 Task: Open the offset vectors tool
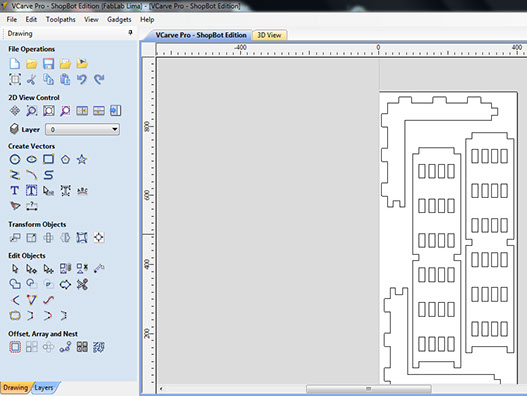(15, 347)
